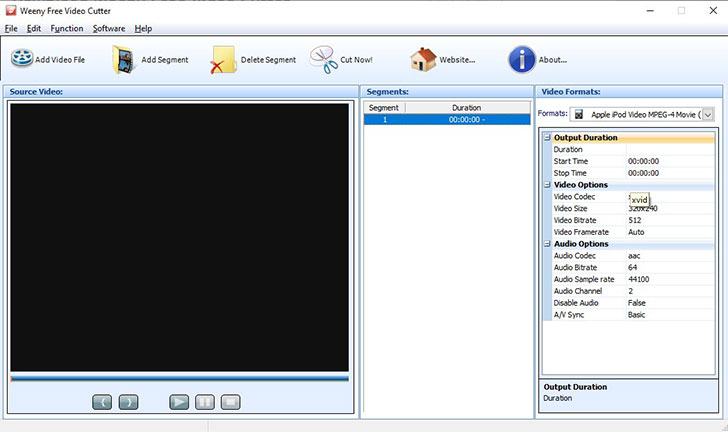Select segment 1 row in Segments list

coord(446,120)
